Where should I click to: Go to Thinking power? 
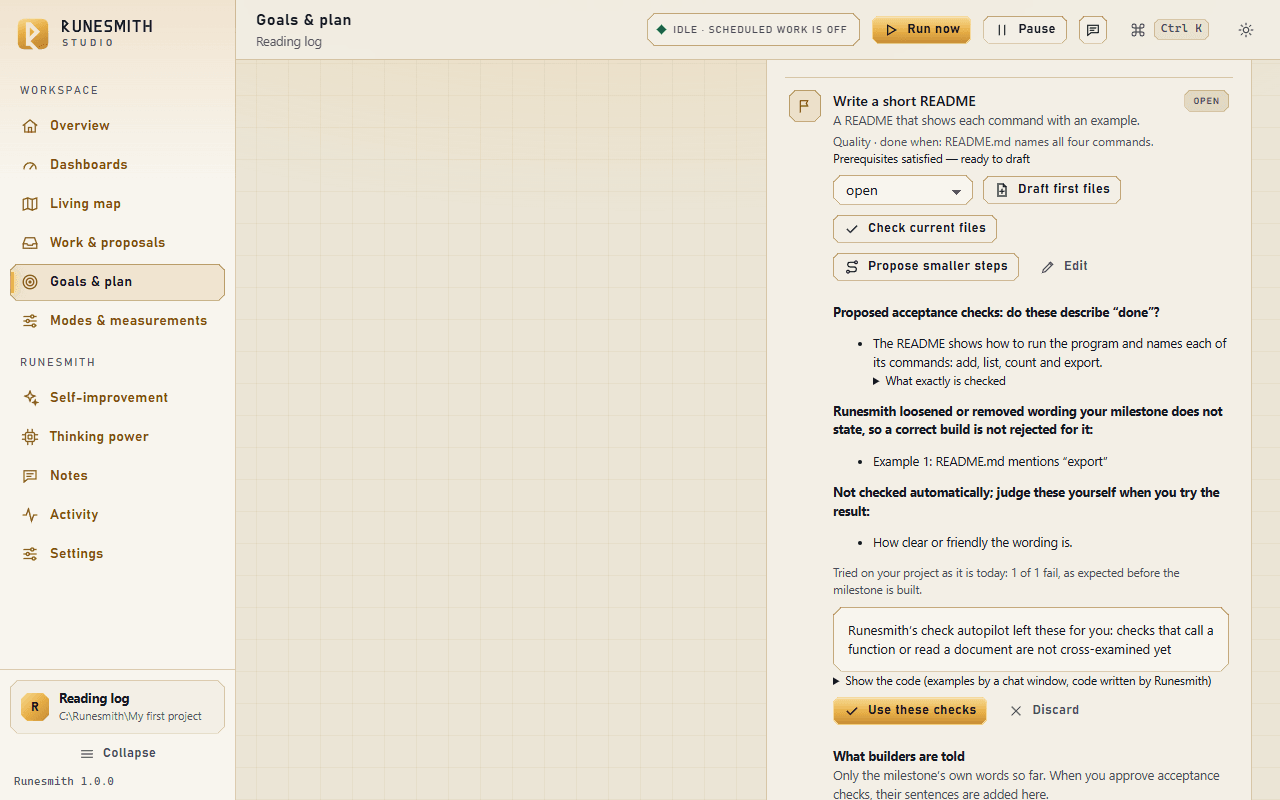pos(118,437)
